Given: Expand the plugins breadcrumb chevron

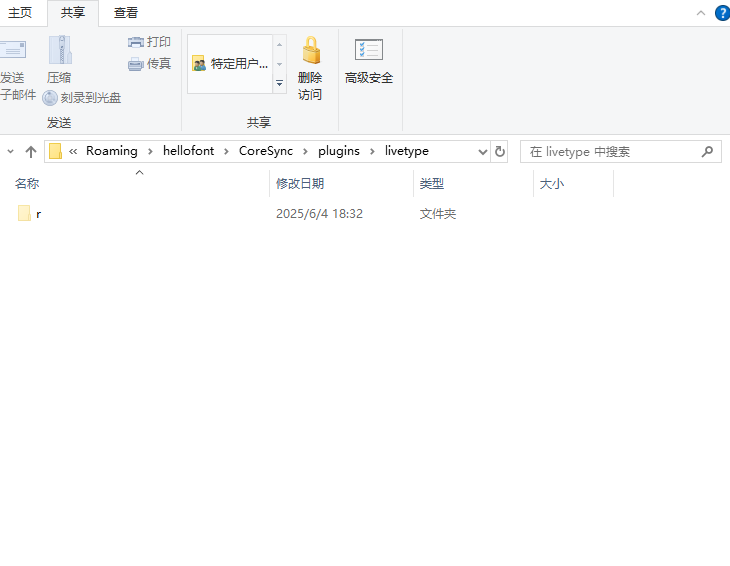Looking at the screenshot, I should [372, 151].
